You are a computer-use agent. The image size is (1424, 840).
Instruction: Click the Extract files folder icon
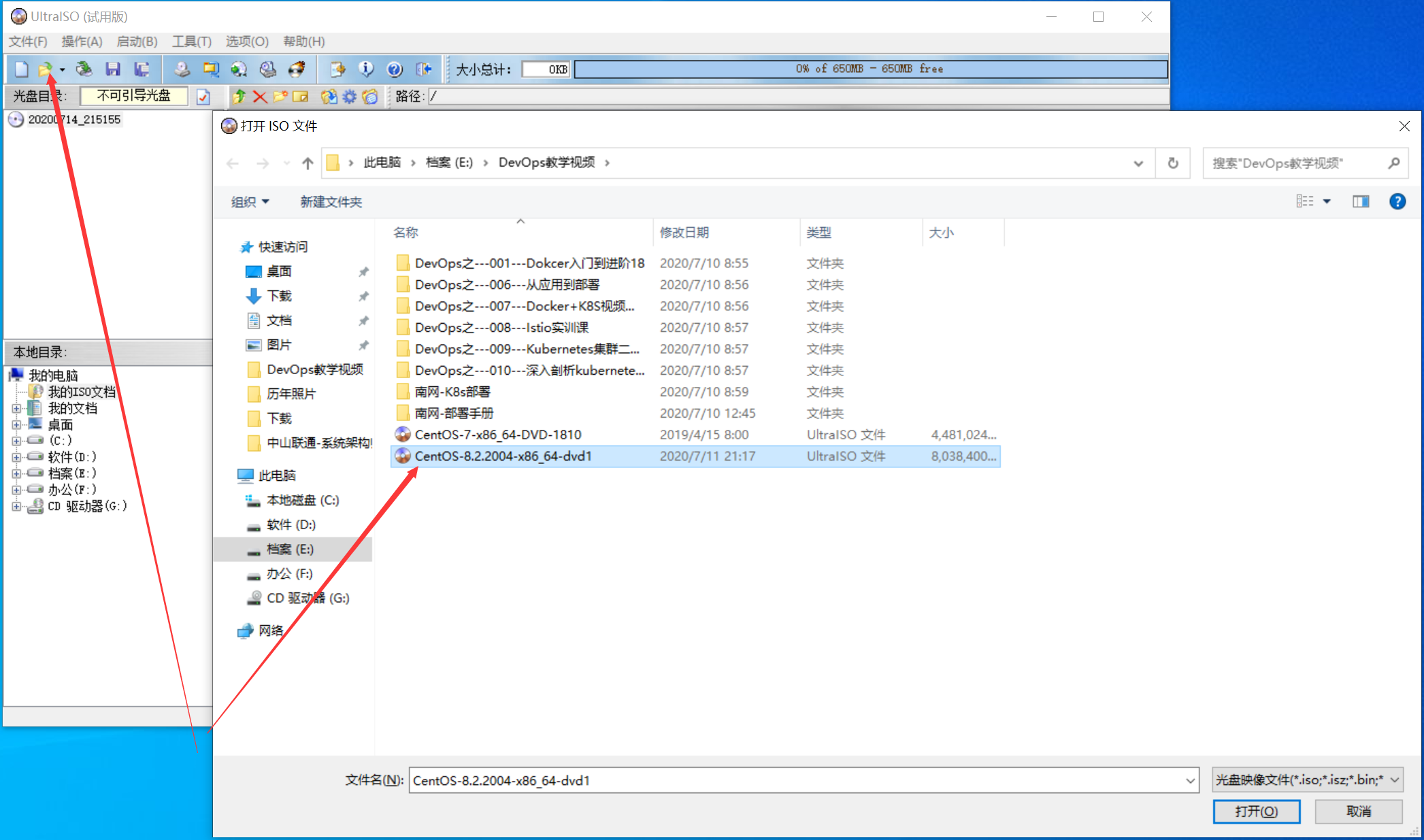coord(329,97)
